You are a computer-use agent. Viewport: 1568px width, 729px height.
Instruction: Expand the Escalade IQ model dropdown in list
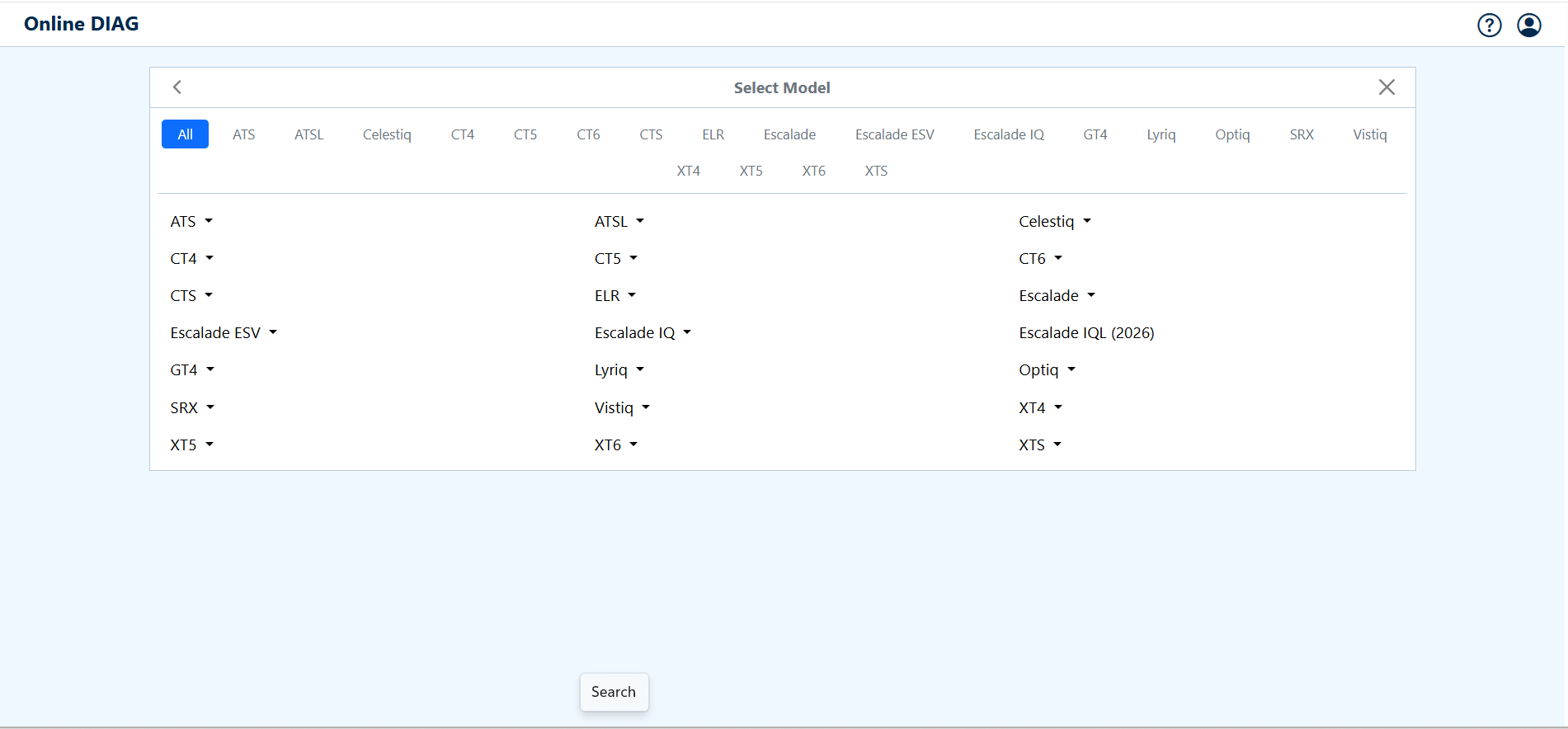[643, 332]
